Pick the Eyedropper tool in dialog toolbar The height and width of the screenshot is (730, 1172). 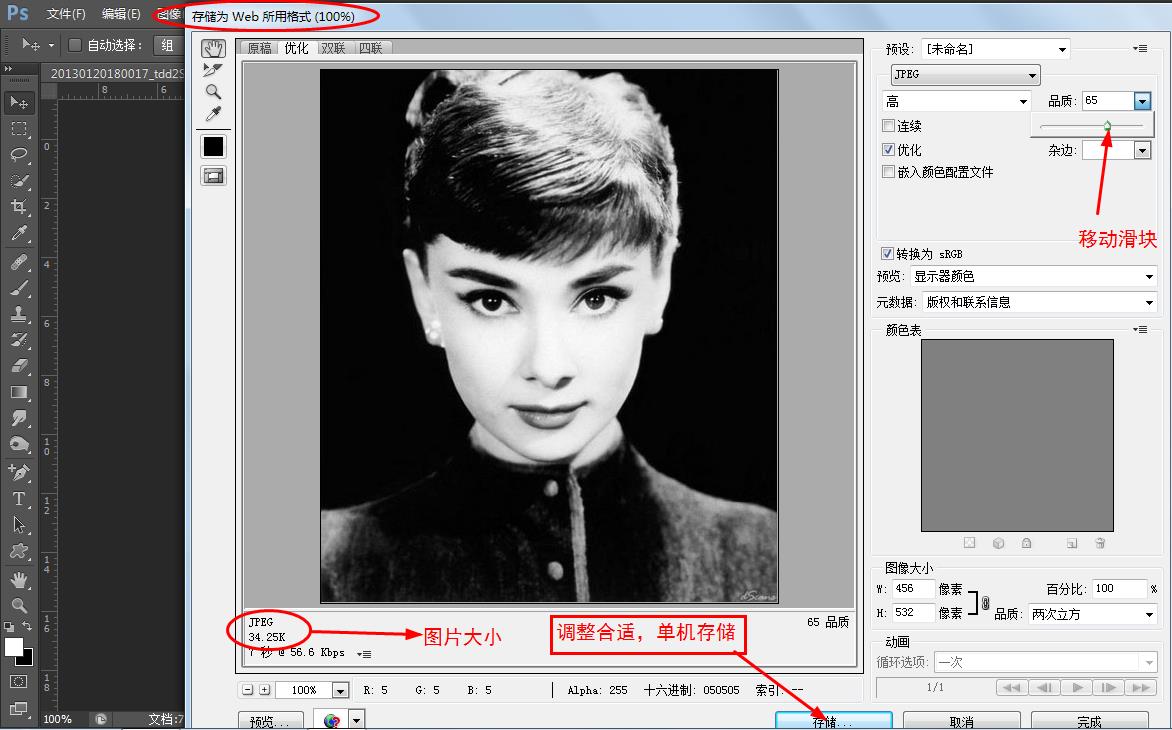[213, 114]
